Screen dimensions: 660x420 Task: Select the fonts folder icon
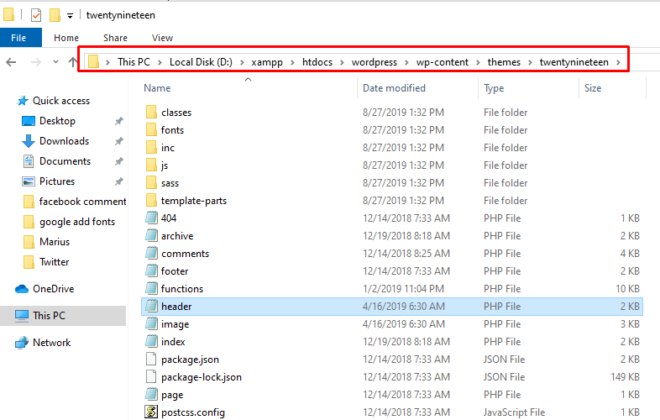pyautogui.click(x=151, y=130)
